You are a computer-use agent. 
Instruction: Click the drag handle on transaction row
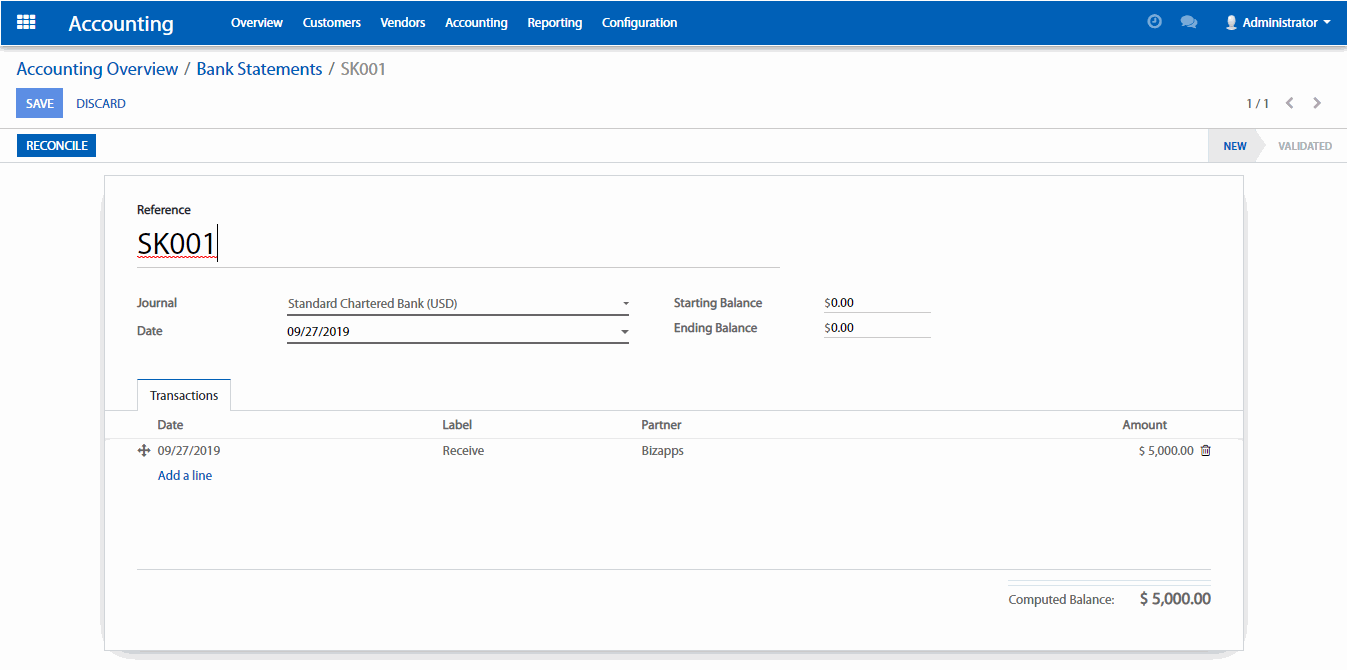[143, 451]
